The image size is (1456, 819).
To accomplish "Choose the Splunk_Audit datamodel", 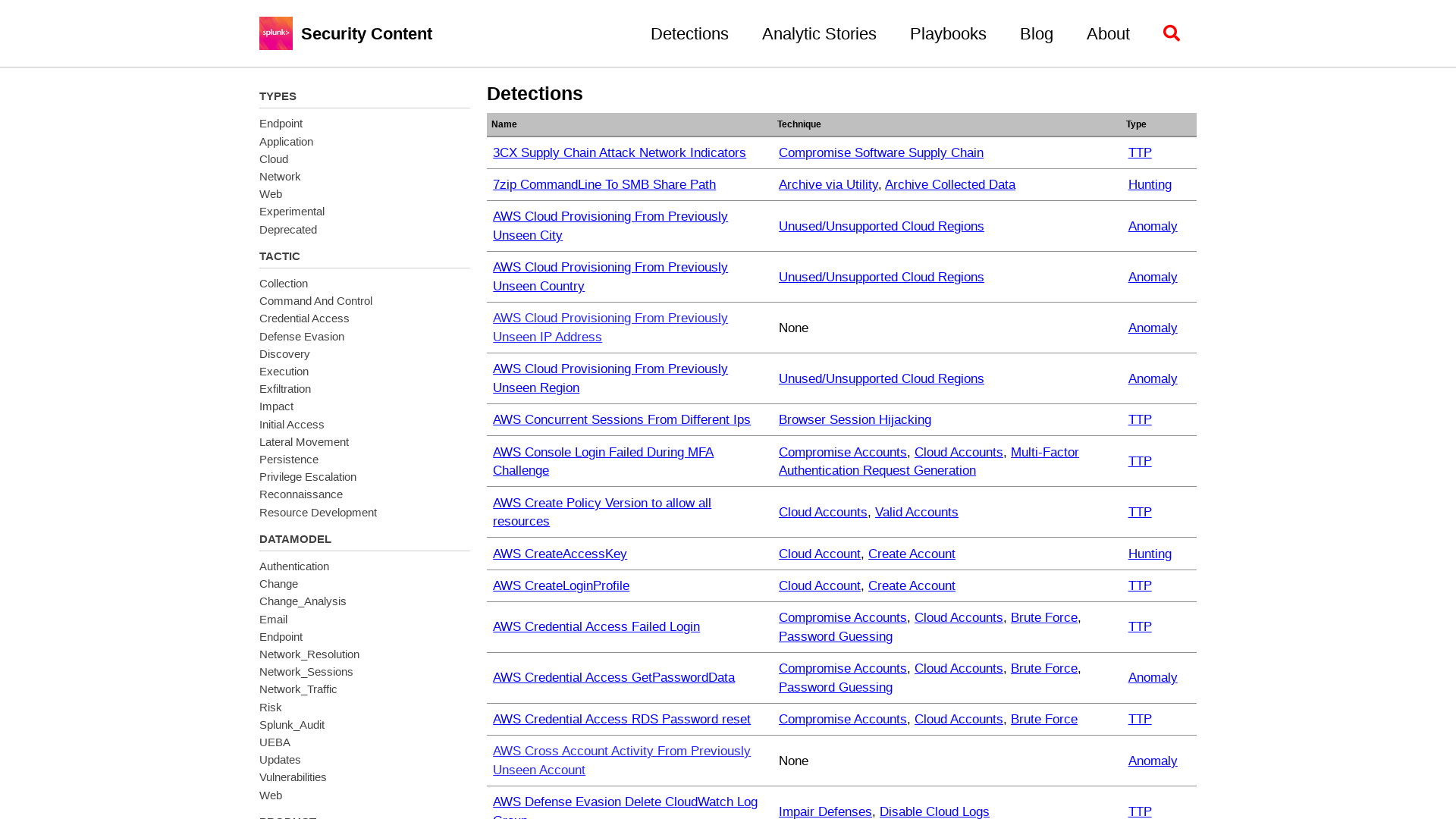I will pos(292,725).
